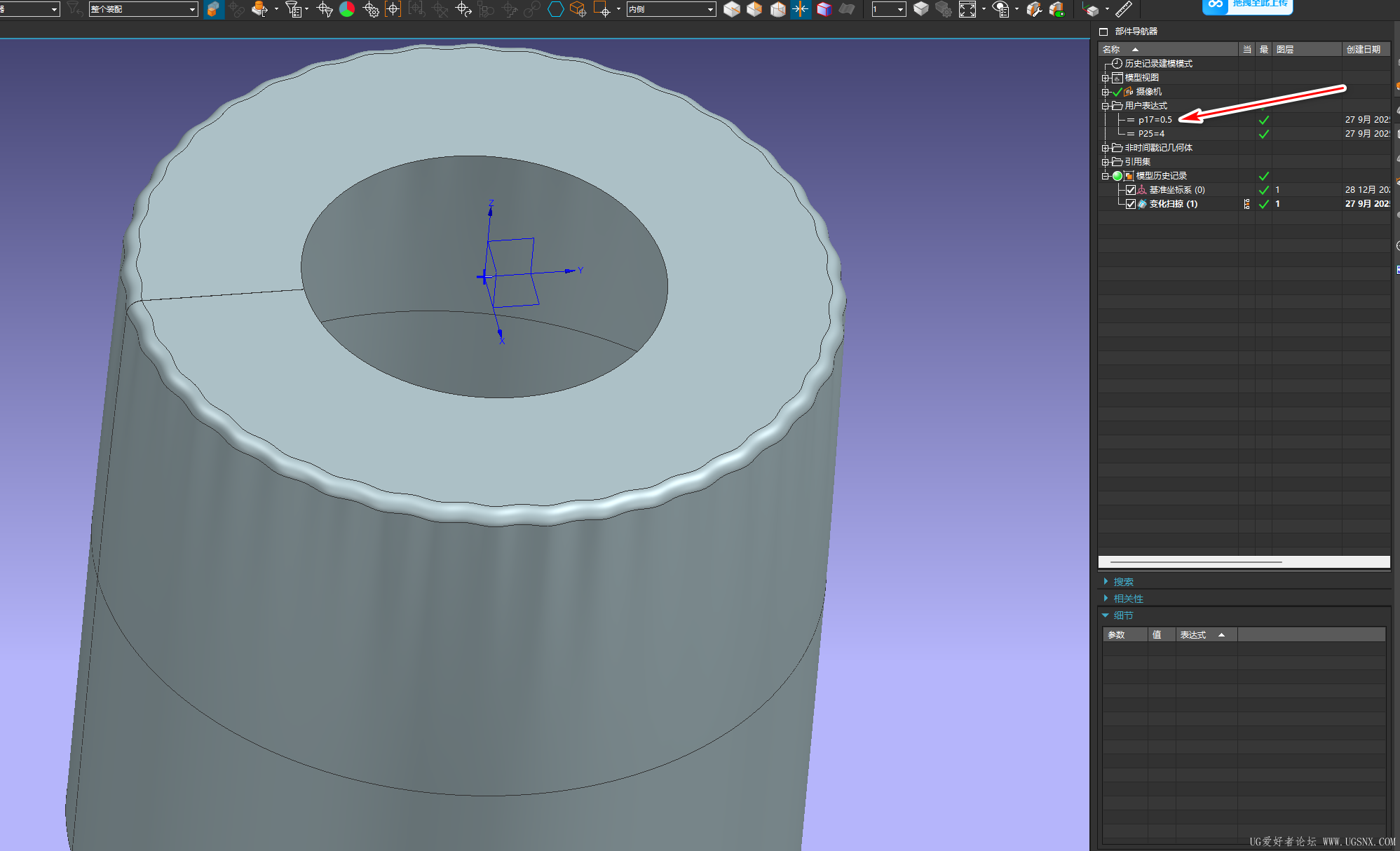Screen dimensions: 1400x851
Task: Open the 整个装配 scope dropdown
Action: pyautogui.click(x=192, y=9)
